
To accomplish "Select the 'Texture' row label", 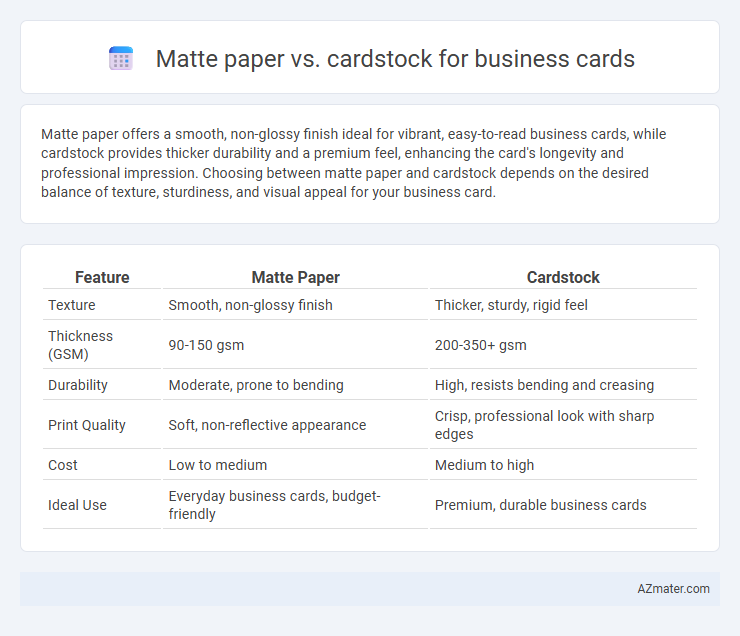I will click(x=72, y=305).
